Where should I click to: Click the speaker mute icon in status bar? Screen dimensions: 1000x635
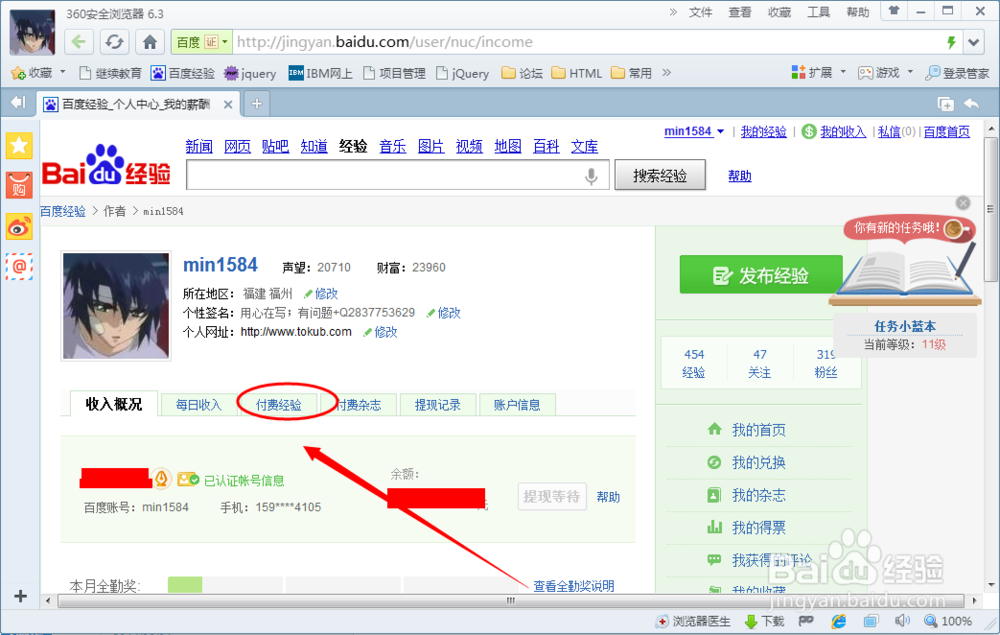click(x=902, y=620)
